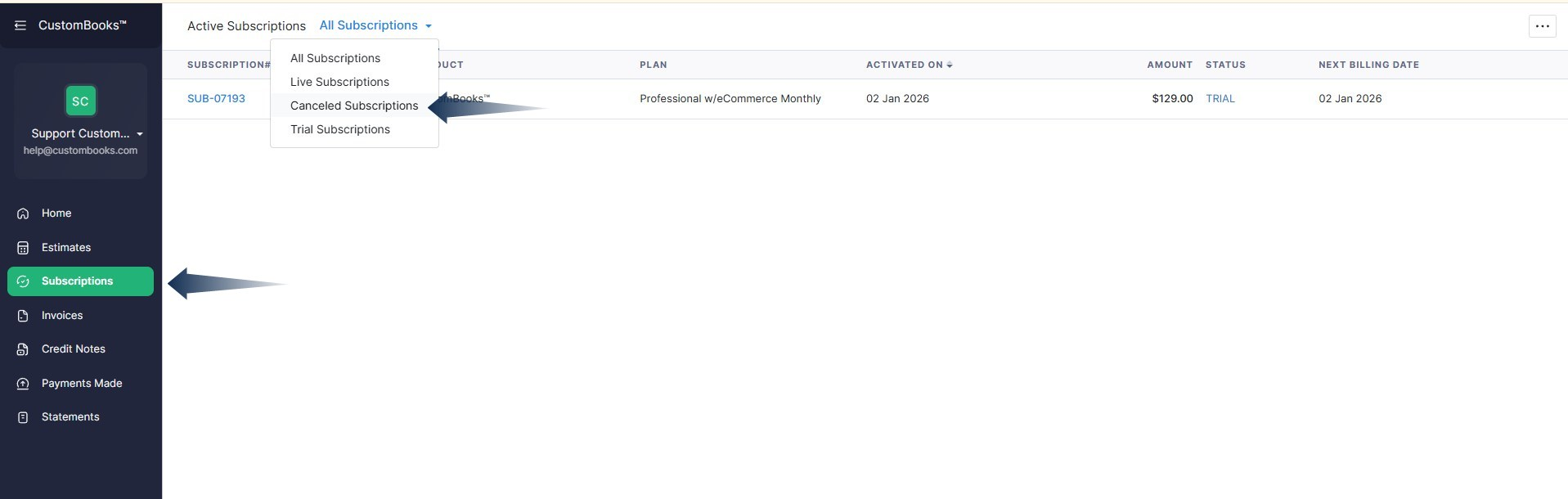Click next billing date 02 Jan 2026
Image resolution: width=1568 pixels, height=499 pixels.
click(x=1350, y=98)
